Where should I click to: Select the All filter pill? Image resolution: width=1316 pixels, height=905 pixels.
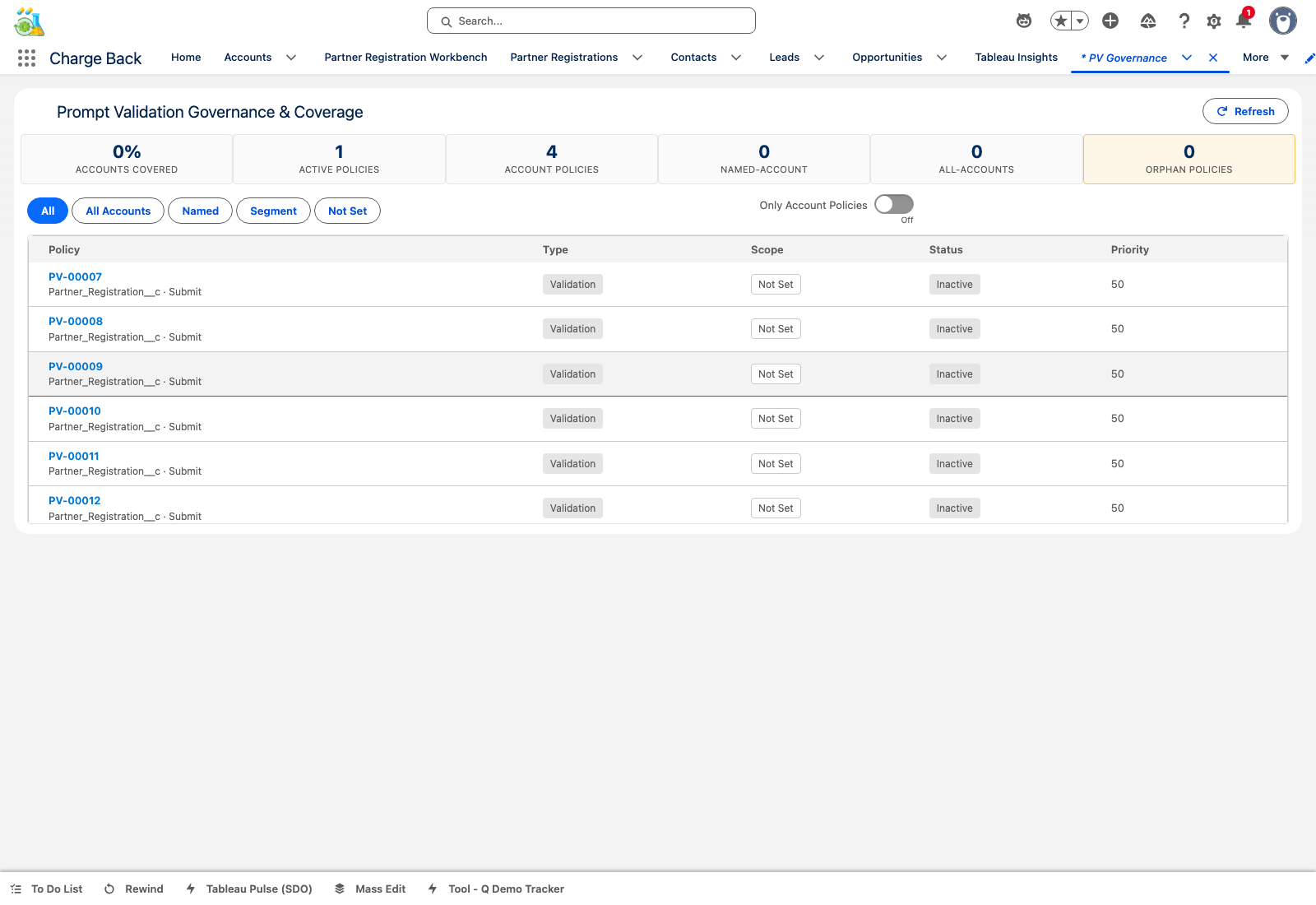[x=48, y=211]
